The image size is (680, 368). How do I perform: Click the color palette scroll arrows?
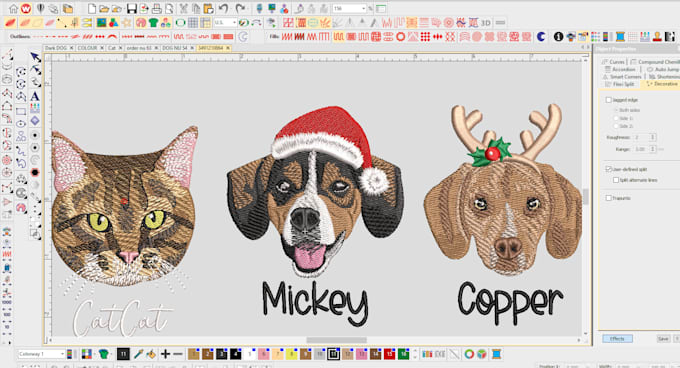point(415,354)
